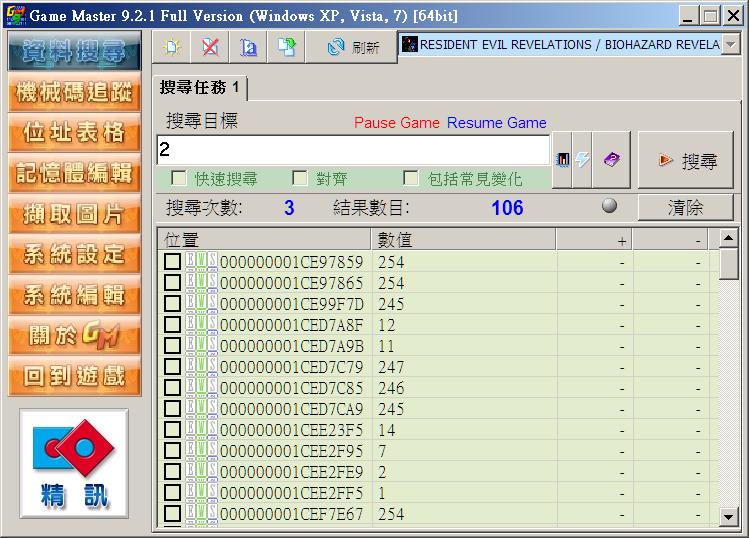Tick the checkbox for address 000000001CE97859
Viewport: 749px width, 538px height.
pos(172,261)
